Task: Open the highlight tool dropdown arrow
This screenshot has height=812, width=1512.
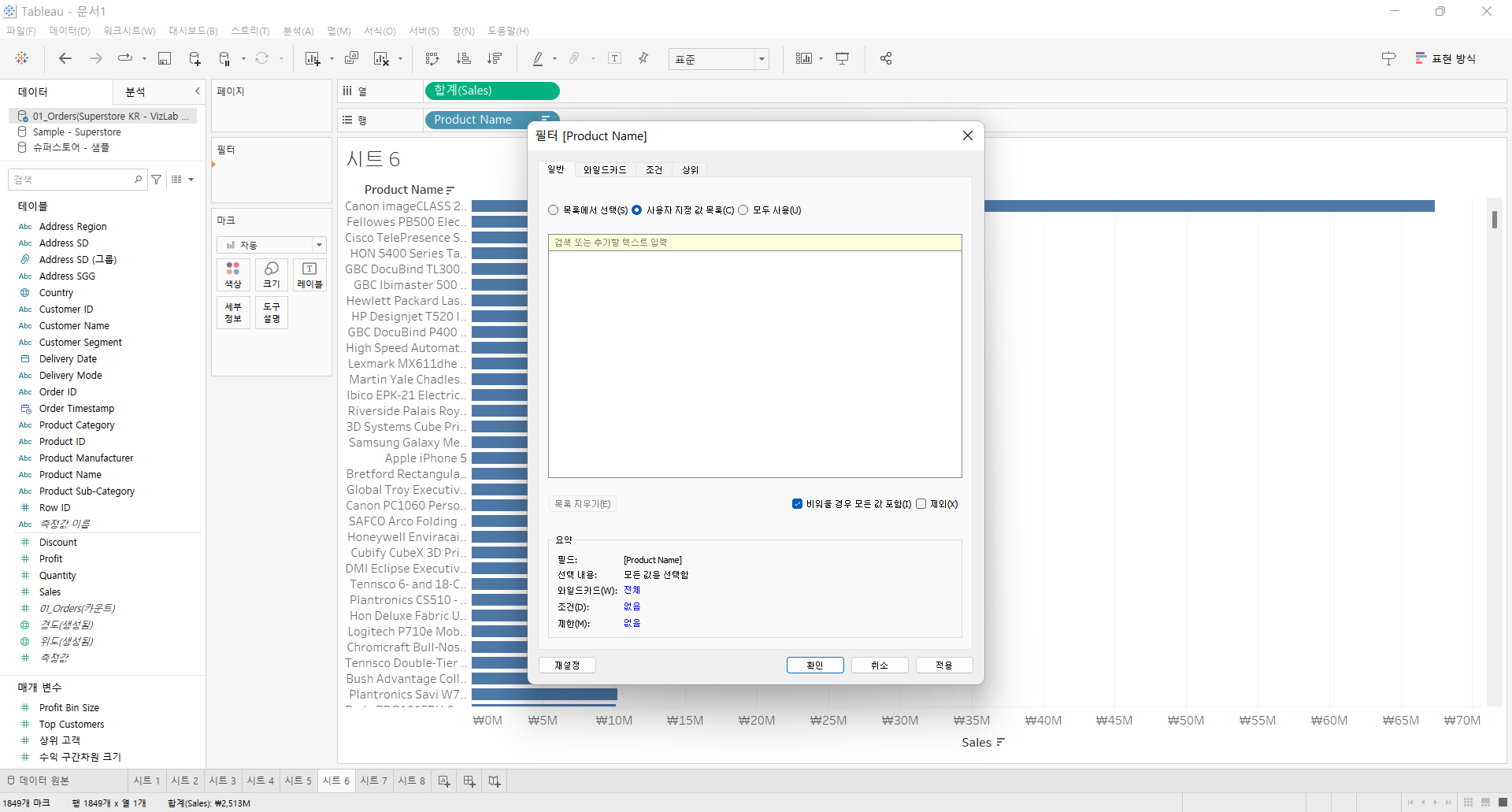Action: (x=554, y=59)
